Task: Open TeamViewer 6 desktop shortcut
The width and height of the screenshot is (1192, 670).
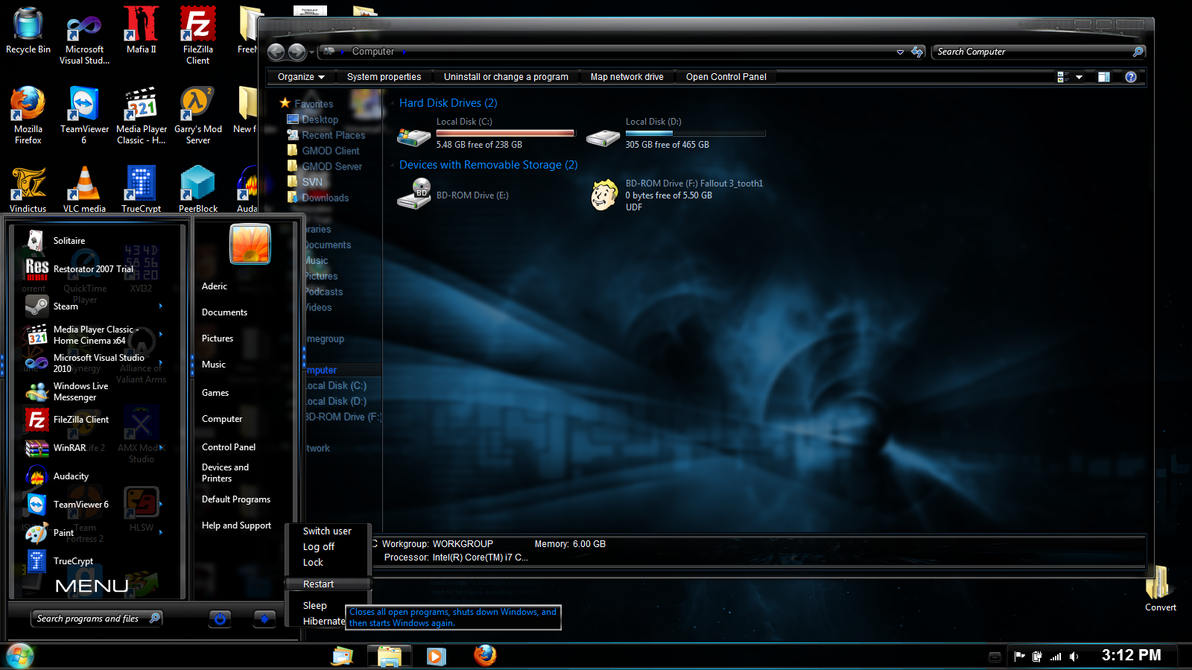Action: 84,116
